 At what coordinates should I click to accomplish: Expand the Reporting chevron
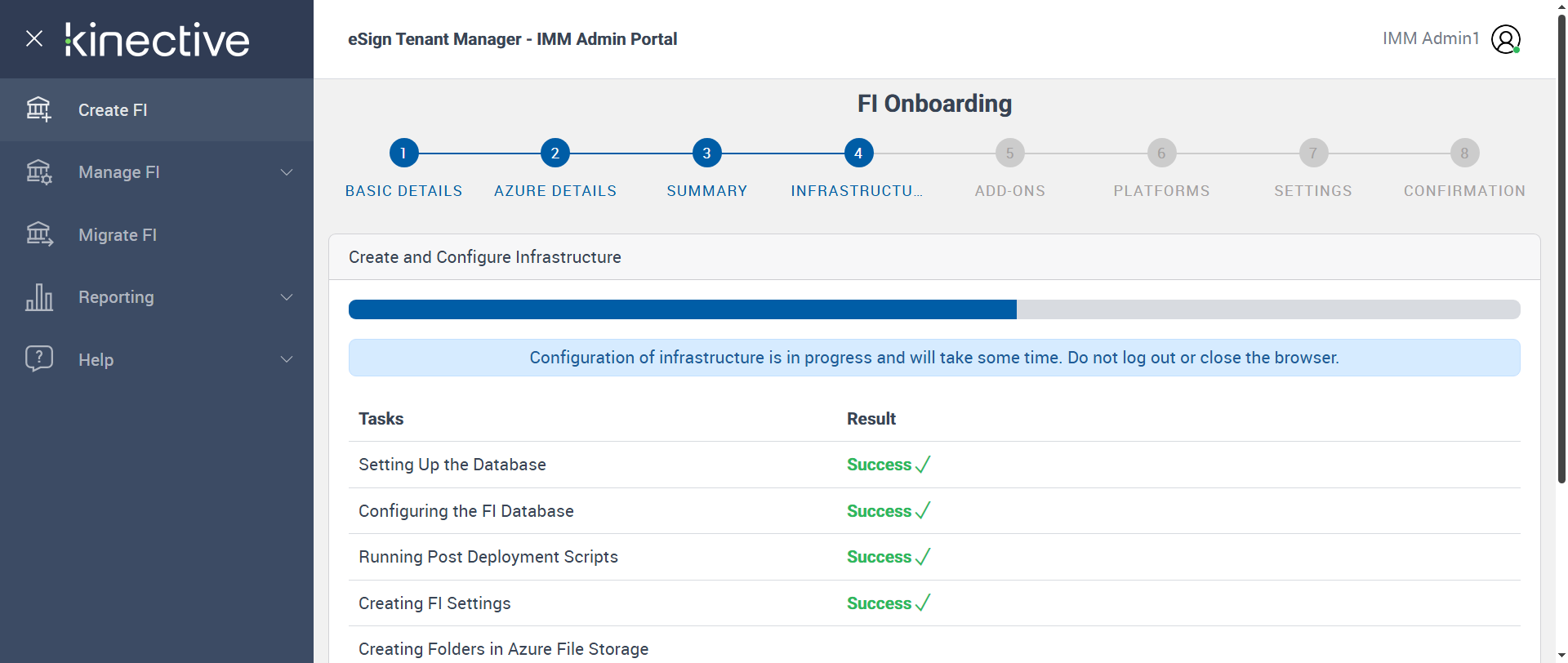point(287,297)
